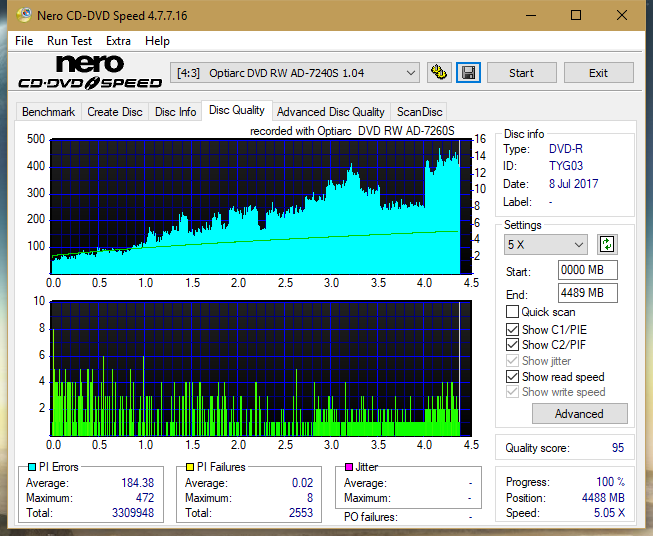Screen dimensions: 653x536
Task: Click the PI Failures Total value 2553
Action: pos(301,513)
